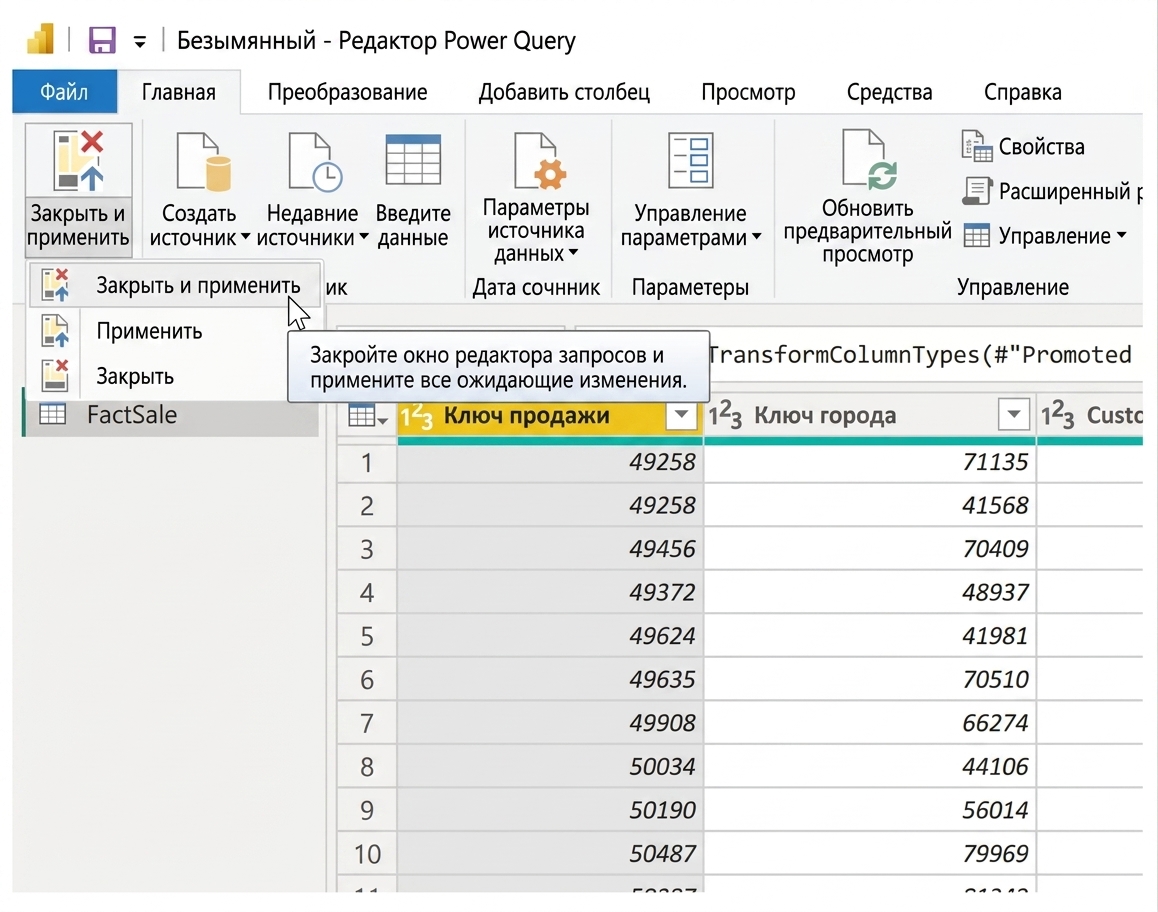Click the Свойства icon in ribbon
This screenshot has width=1158, height=912.
(x=976, y=145)
